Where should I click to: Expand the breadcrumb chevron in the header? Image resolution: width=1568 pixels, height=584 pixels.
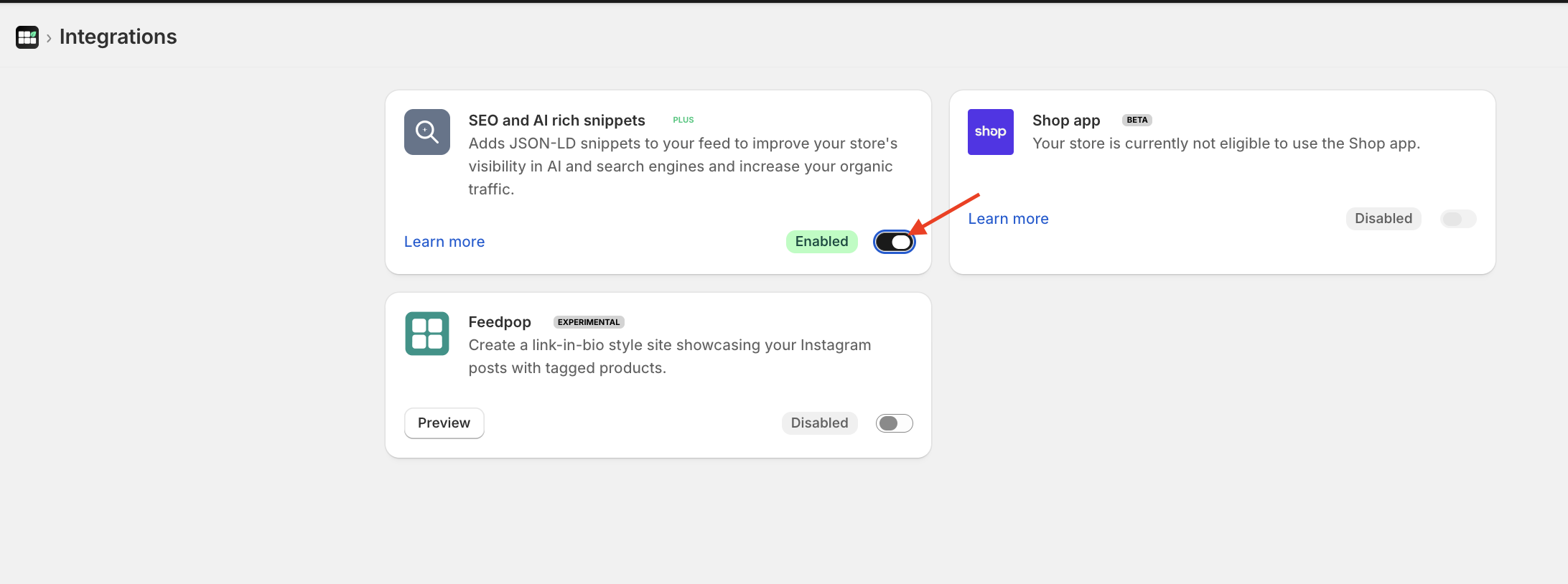click(48, 37)
